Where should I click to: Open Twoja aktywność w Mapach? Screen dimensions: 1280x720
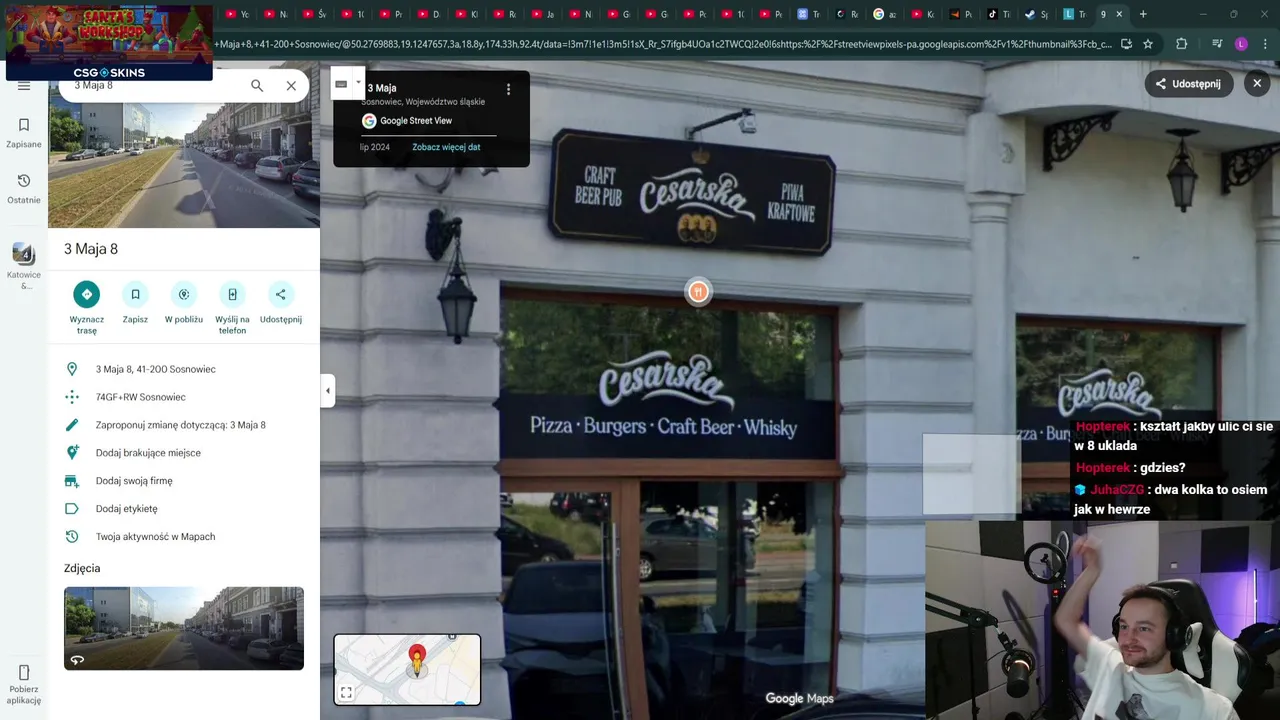184,537
